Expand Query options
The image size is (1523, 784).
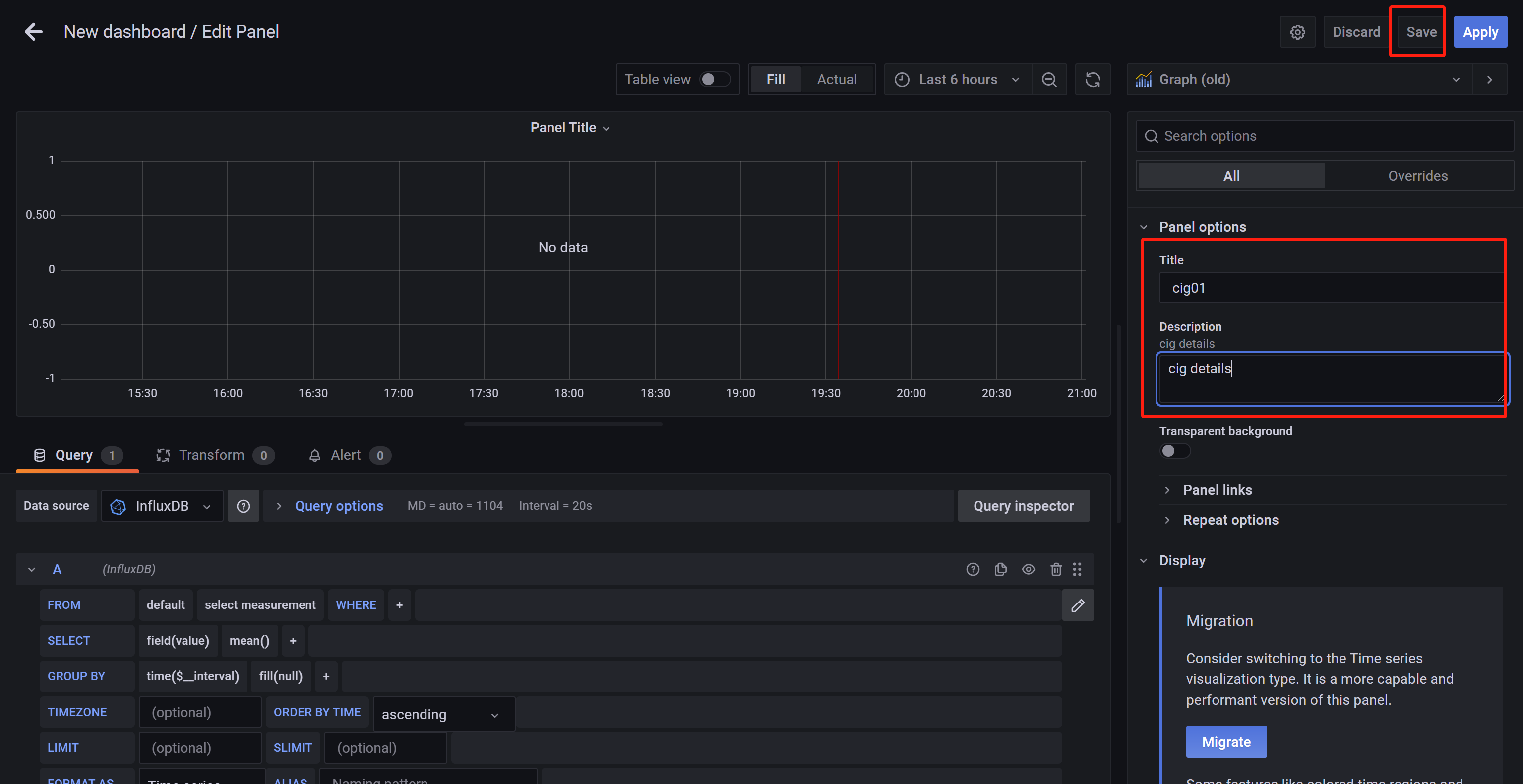coord(338,505)
